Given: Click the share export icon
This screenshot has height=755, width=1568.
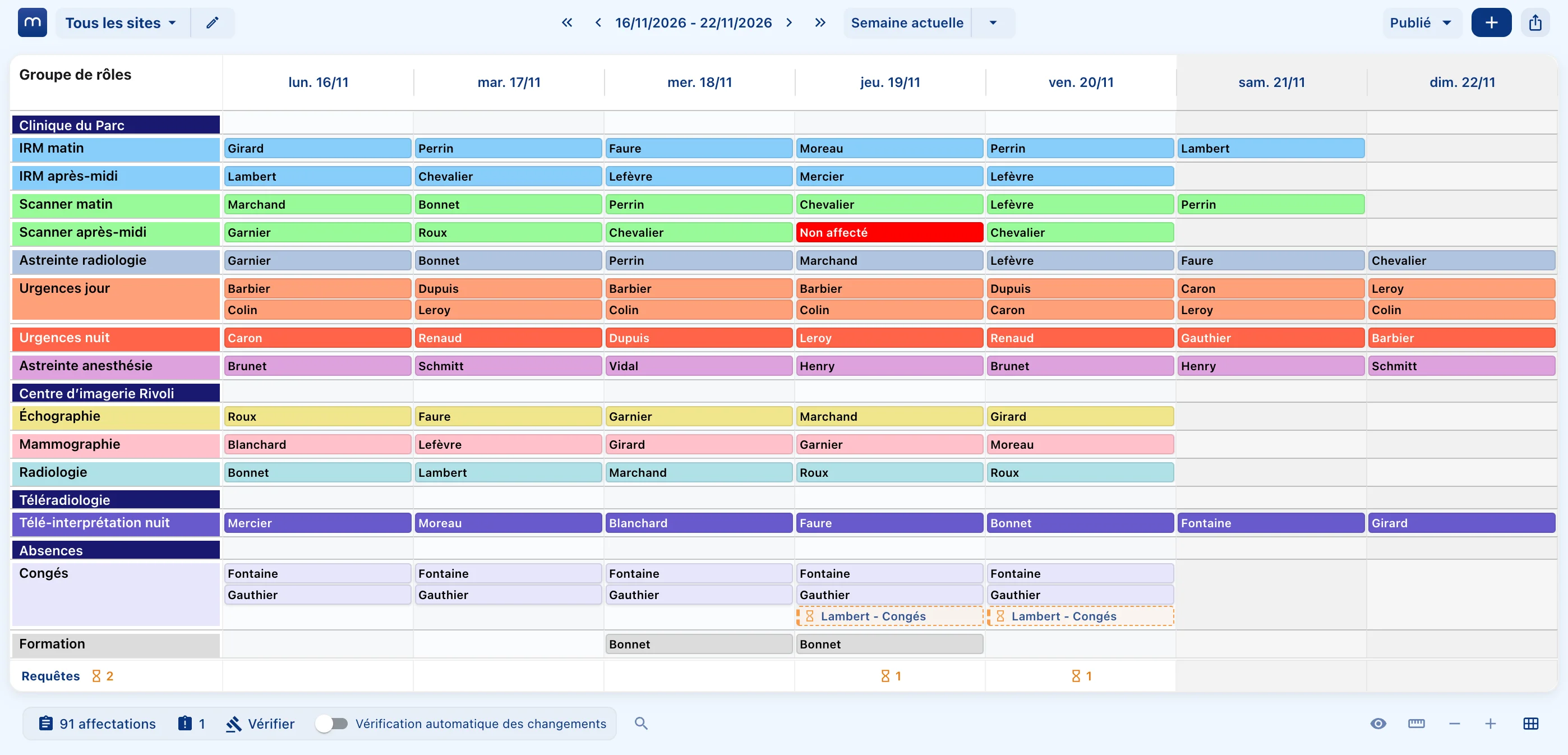Looking at the screenshot, I should coord(1535,23).
